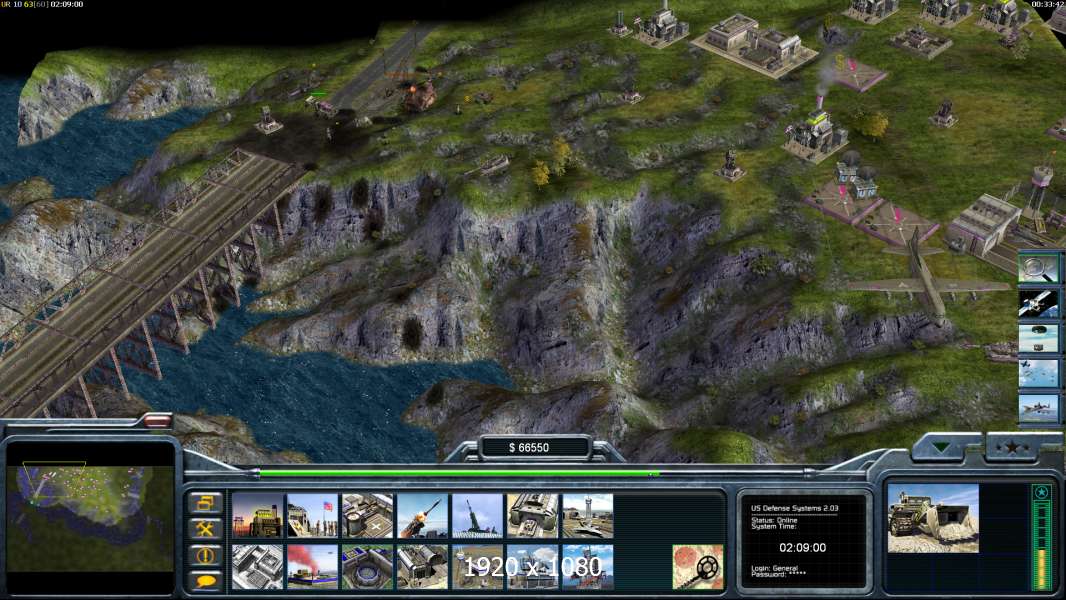The height and width of the screenshot is (600, 1066).
Task: Toggle the red switch above minimap
Action: (x=157, y=421)
